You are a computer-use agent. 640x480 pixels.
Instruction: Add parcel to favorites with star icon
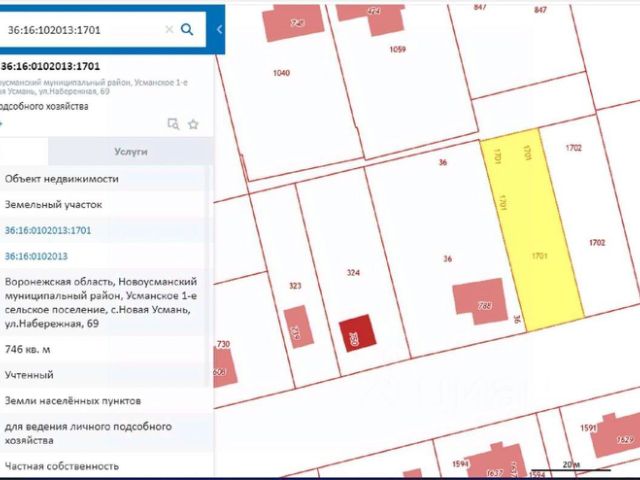[x=193, y=124]
